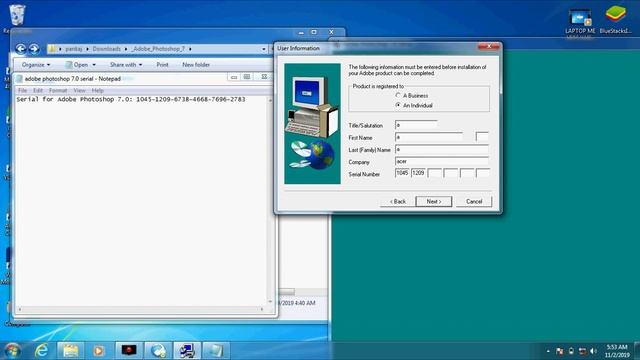Viewport: 640px width, 360px height.
Task: Close the User Information dialog
Action: (x=489, y=47)
